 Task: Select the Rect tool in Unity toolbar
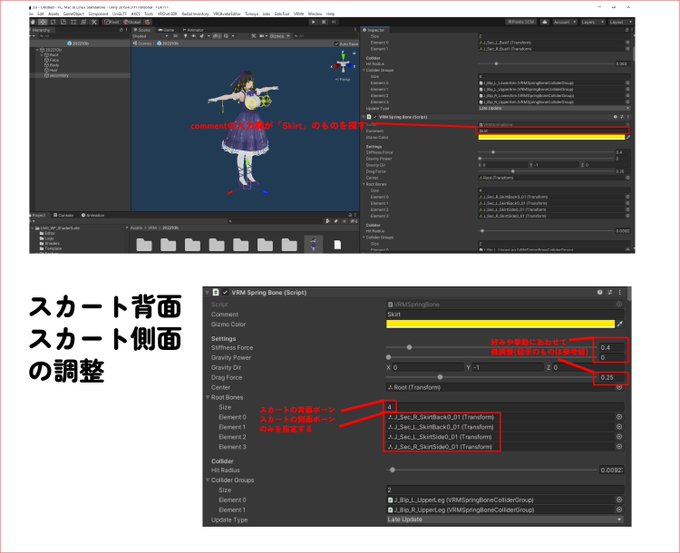pyautogui.click(x=73, y=22)
